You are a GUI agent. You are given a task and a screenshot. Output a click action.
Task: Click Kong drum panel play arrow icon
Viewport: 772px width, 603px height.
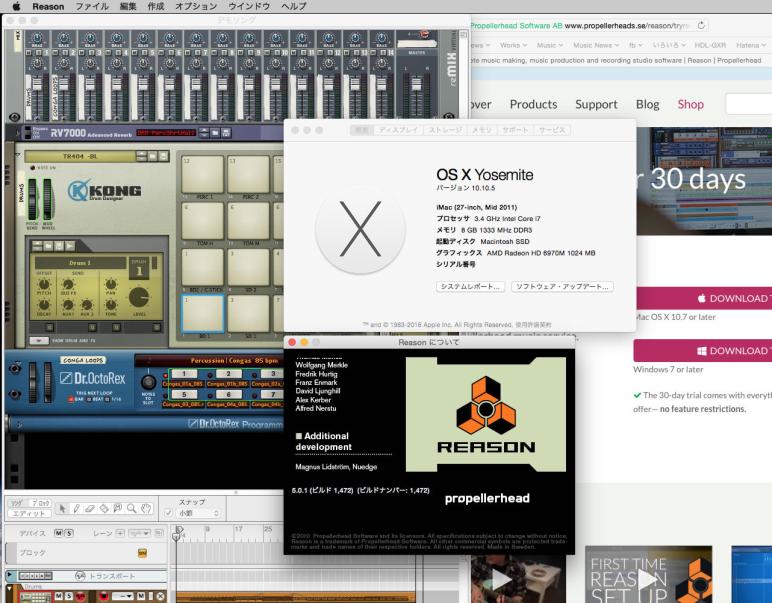[70, 246]
